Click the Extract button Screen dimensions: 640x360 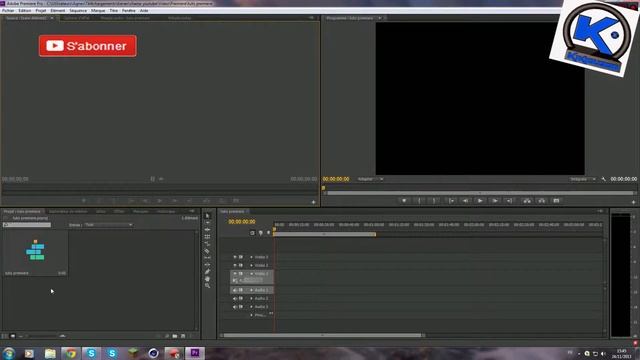click(x=542, y=201)
